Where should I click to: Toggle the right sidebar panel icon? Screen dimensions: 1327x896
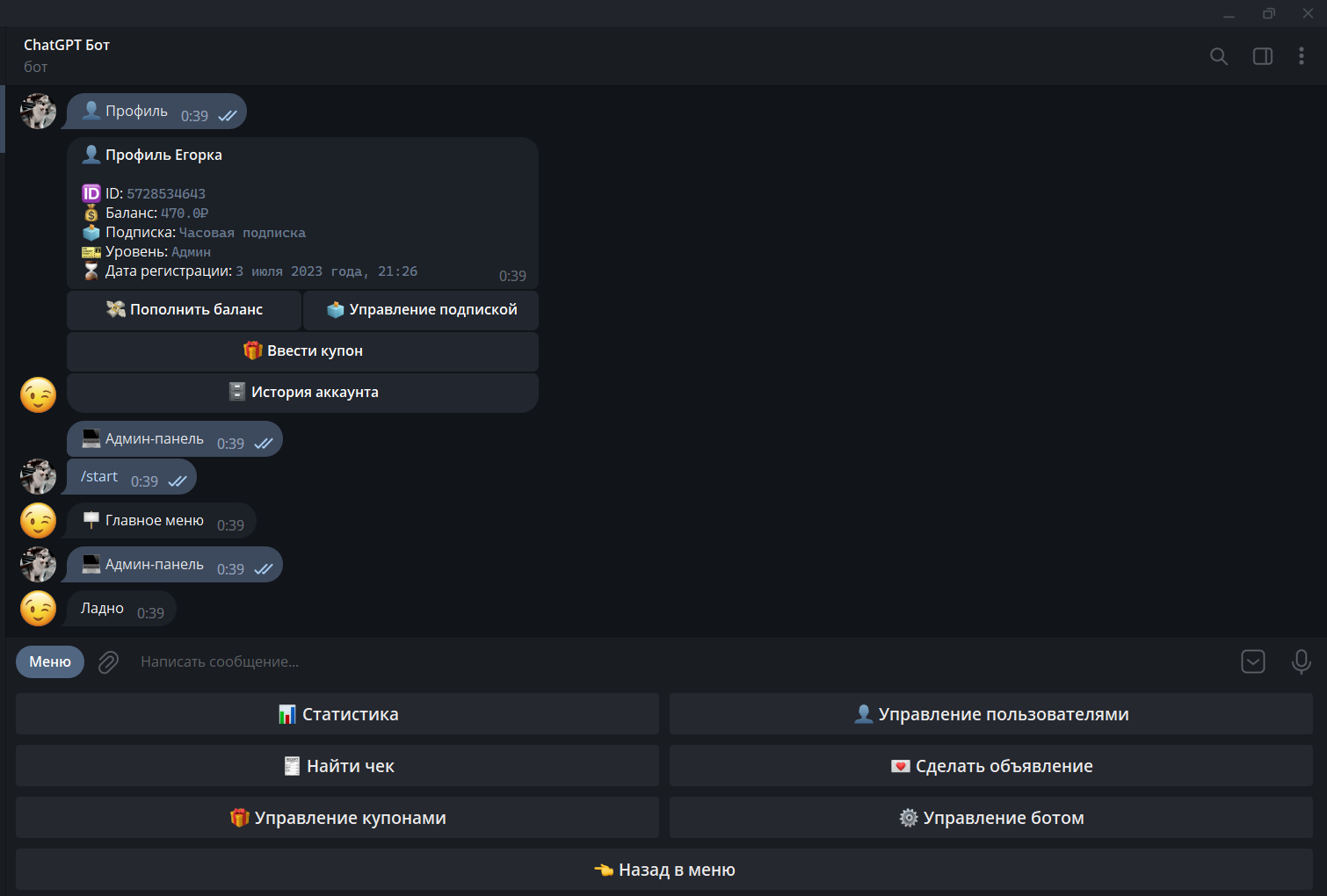tap(1262, 56)
